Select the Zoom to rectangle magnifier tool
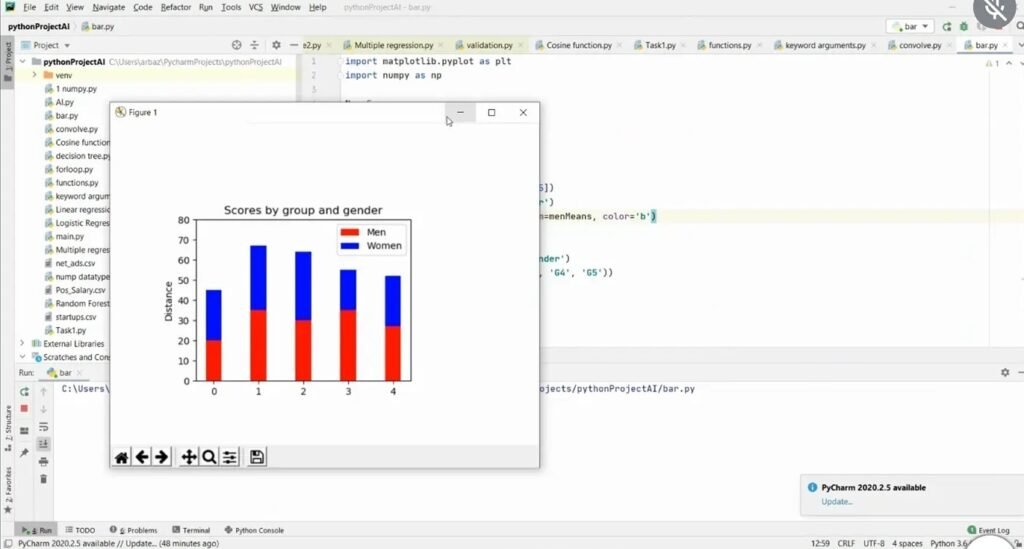 coord(209,457)
